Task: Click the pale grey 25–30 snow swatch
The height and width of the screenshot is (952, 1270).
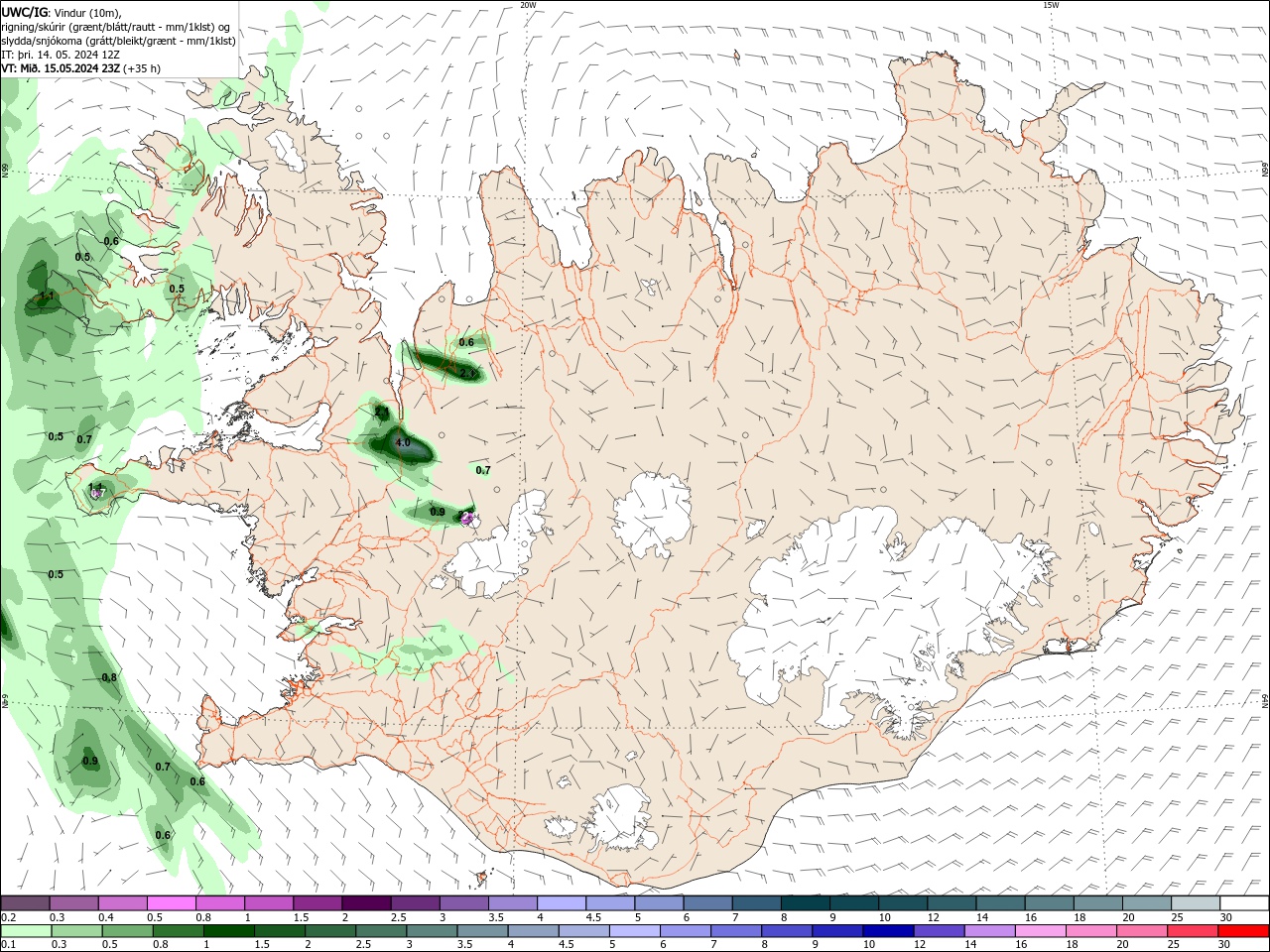Action: coord(1195,903)
